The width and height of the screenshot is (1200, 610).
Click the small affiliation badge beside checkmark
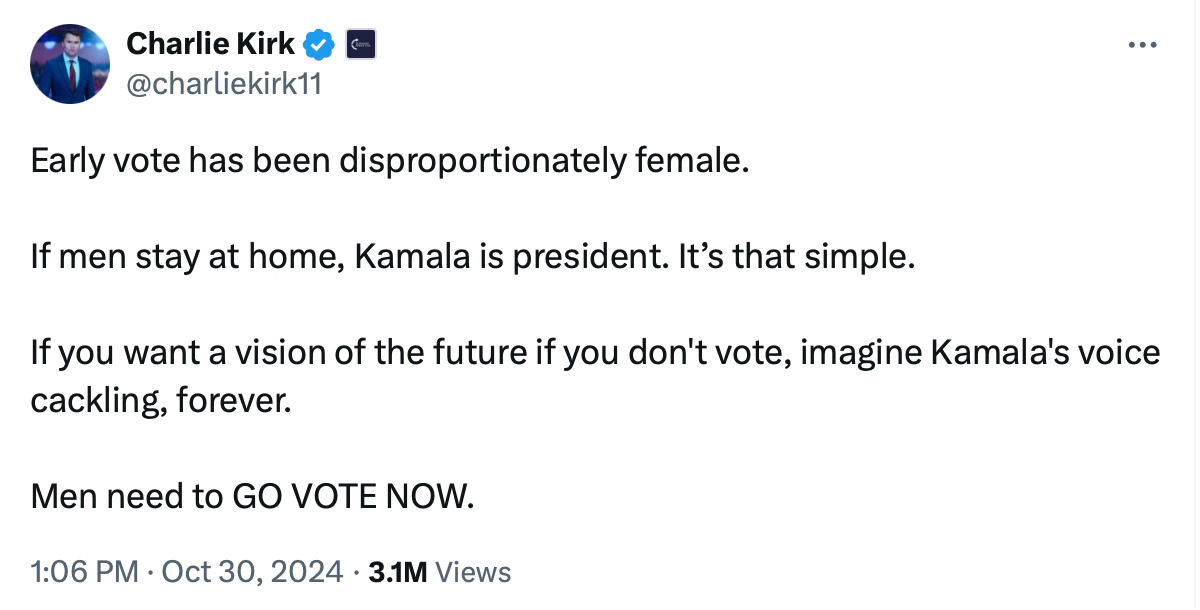click(x=361, y=44)
